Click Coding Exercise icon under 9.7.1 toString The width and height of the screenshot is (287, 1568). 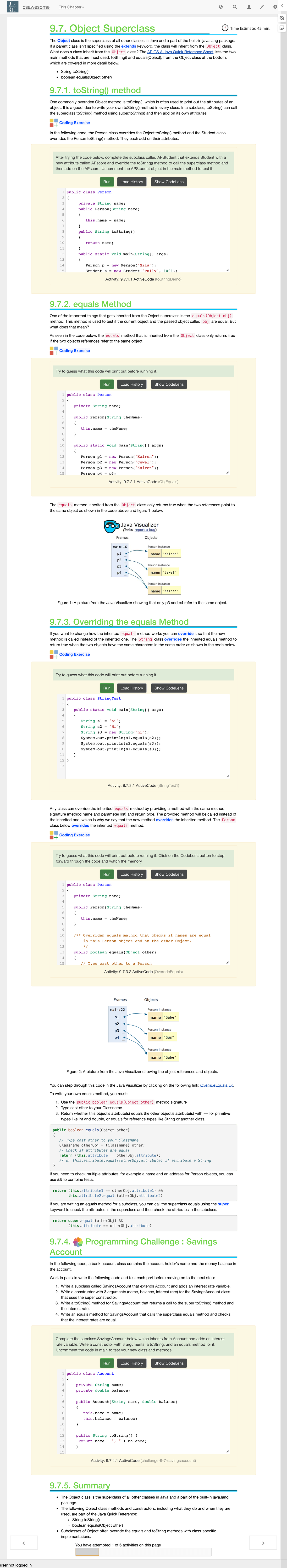point(54,123)
